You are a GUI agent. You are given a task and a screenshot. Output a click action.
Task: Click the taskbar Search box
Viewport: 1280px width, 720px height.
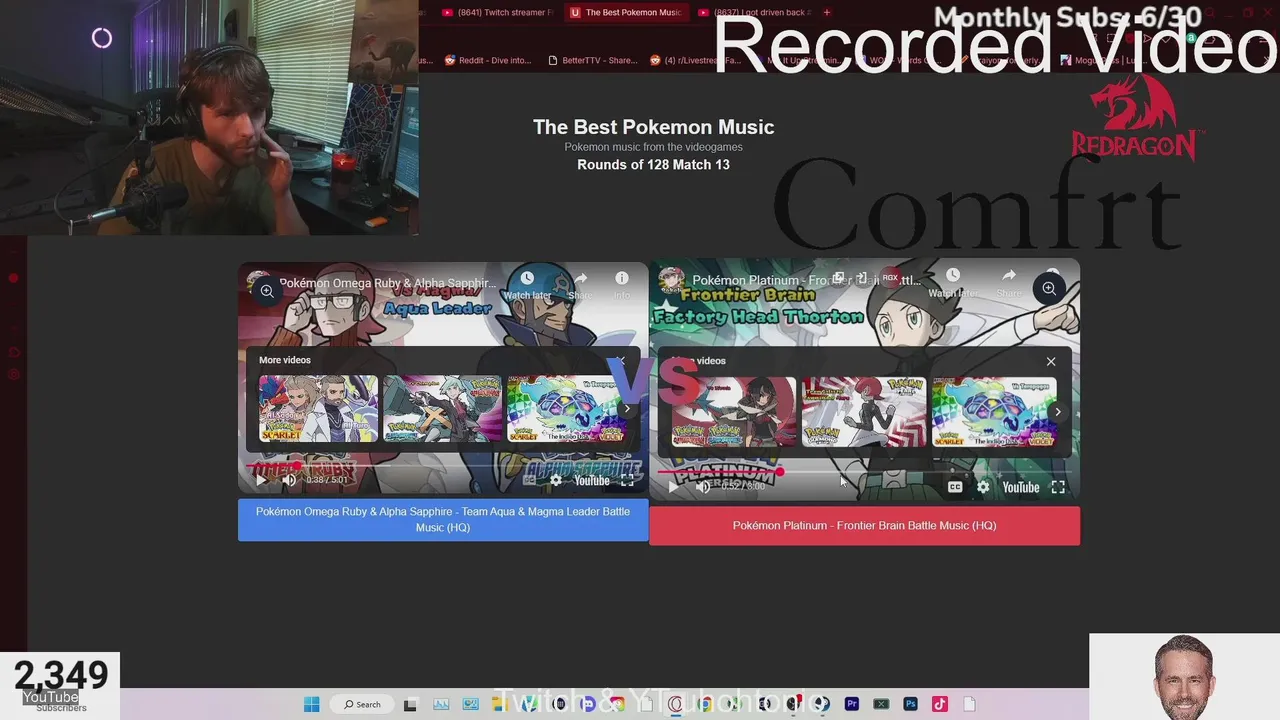362,704
